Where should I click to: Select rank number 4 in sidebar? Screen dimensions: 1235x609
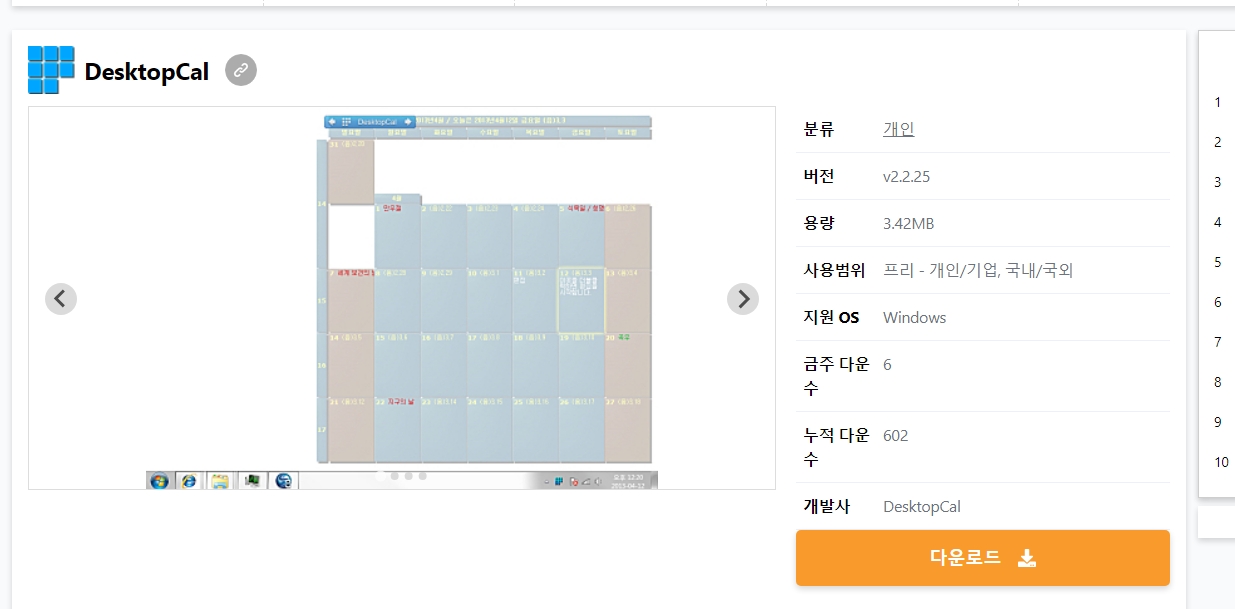coord(1218,222)
